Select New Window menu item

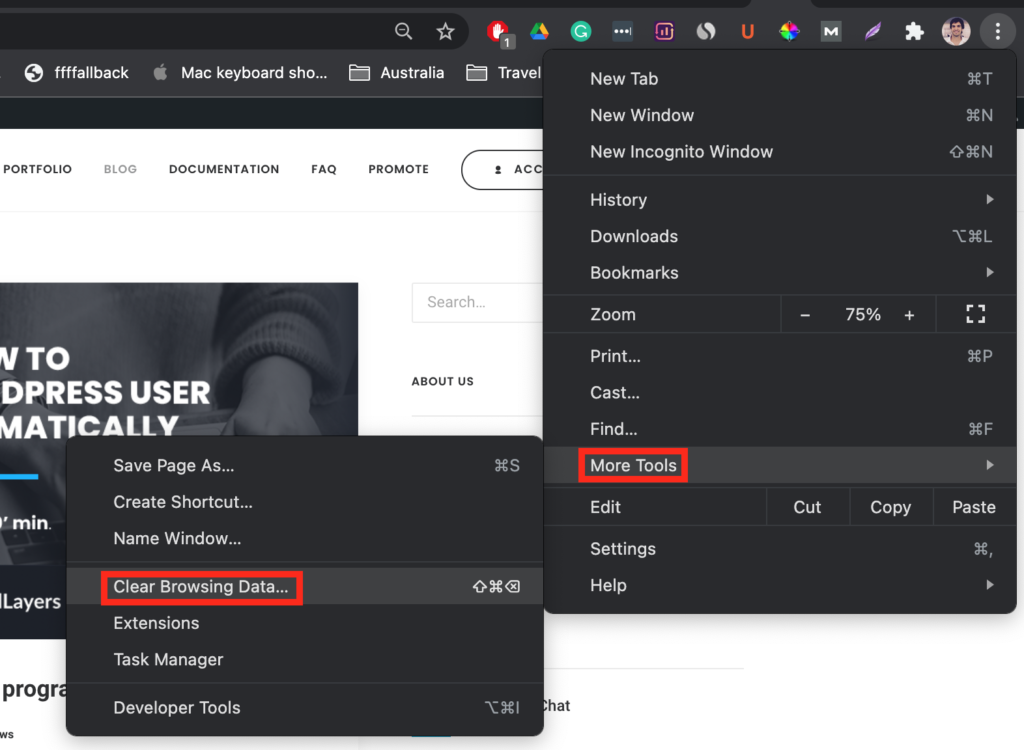[780, 115]
